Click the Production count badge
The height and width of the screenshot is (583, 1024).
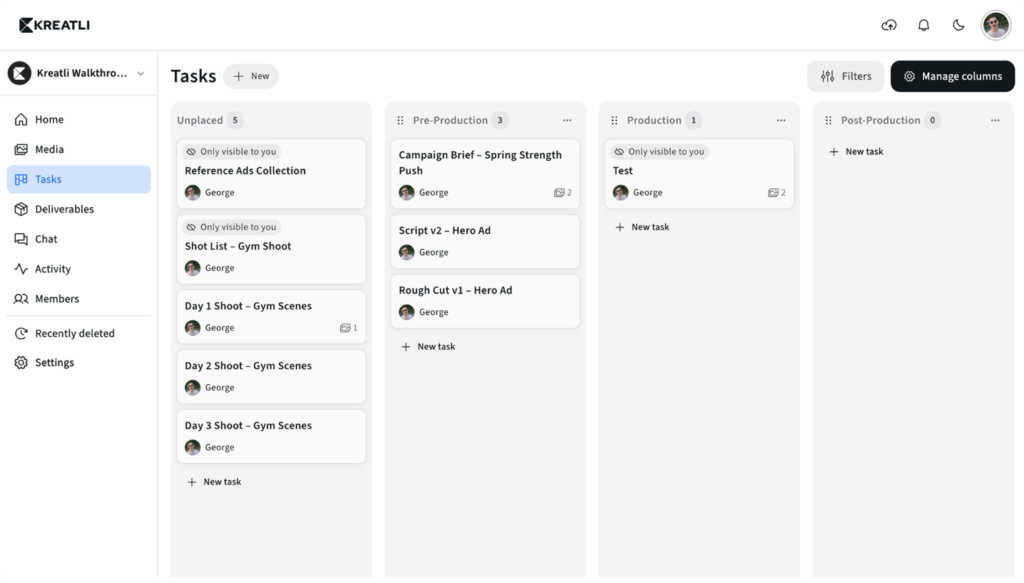[694, 120]
